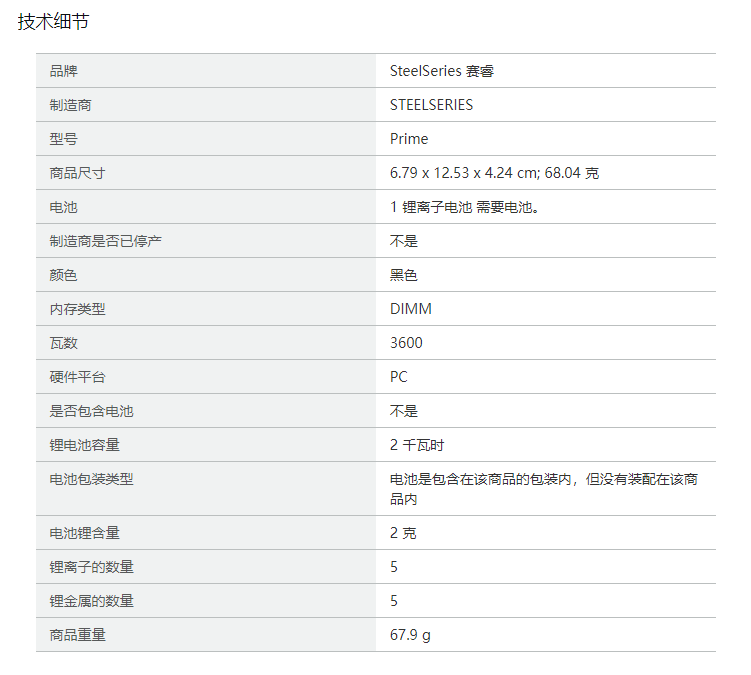Image resolution: width=751 pixels, height=675 pixels.
Task: Select the 锂金属的数量 row label
Action: pos(92,601)
